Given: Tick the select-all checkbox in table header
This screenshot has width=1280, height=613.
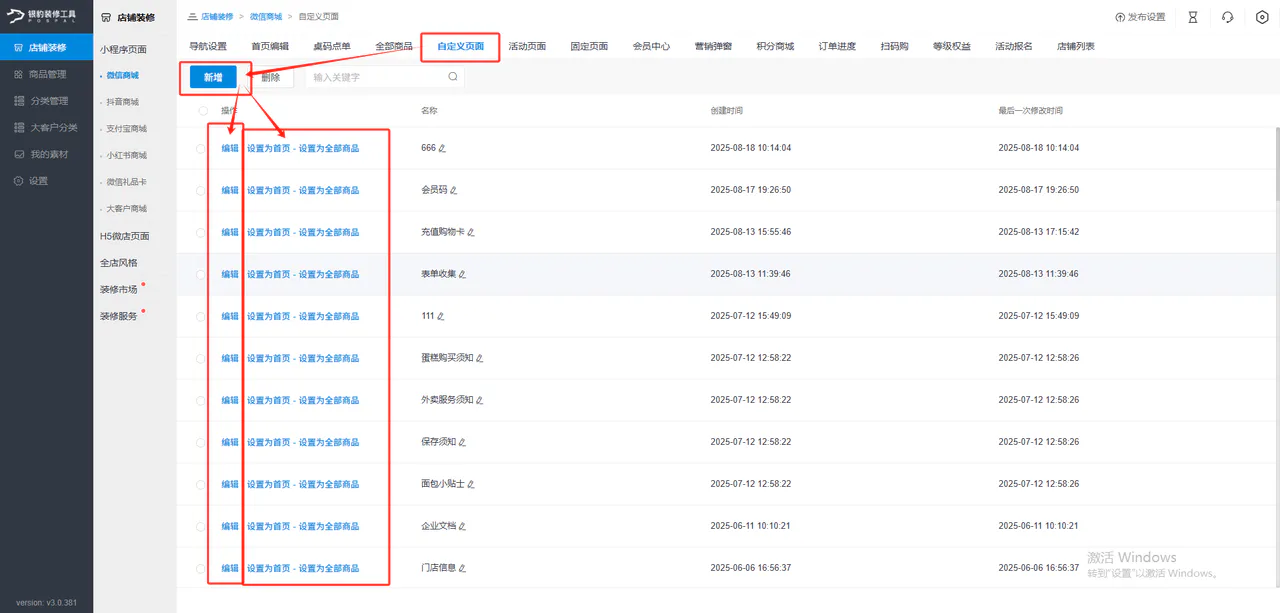Looking at the screenshot, I should [203, 110].
